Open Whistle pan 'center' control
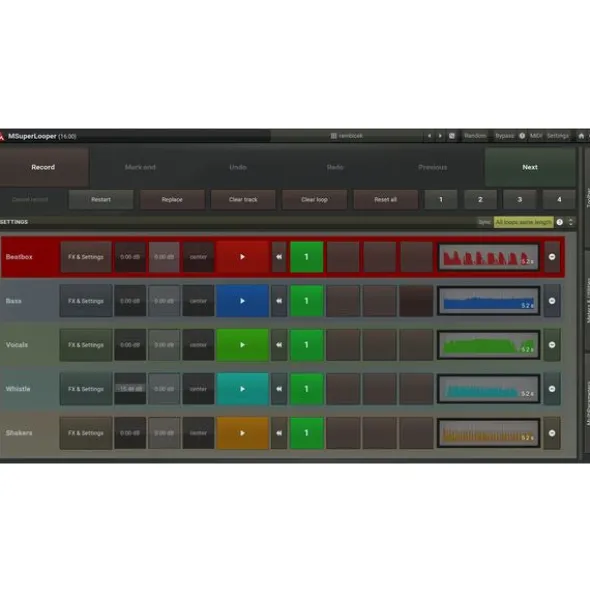Viewport: 590px width, 591px height. coord(198,389)
